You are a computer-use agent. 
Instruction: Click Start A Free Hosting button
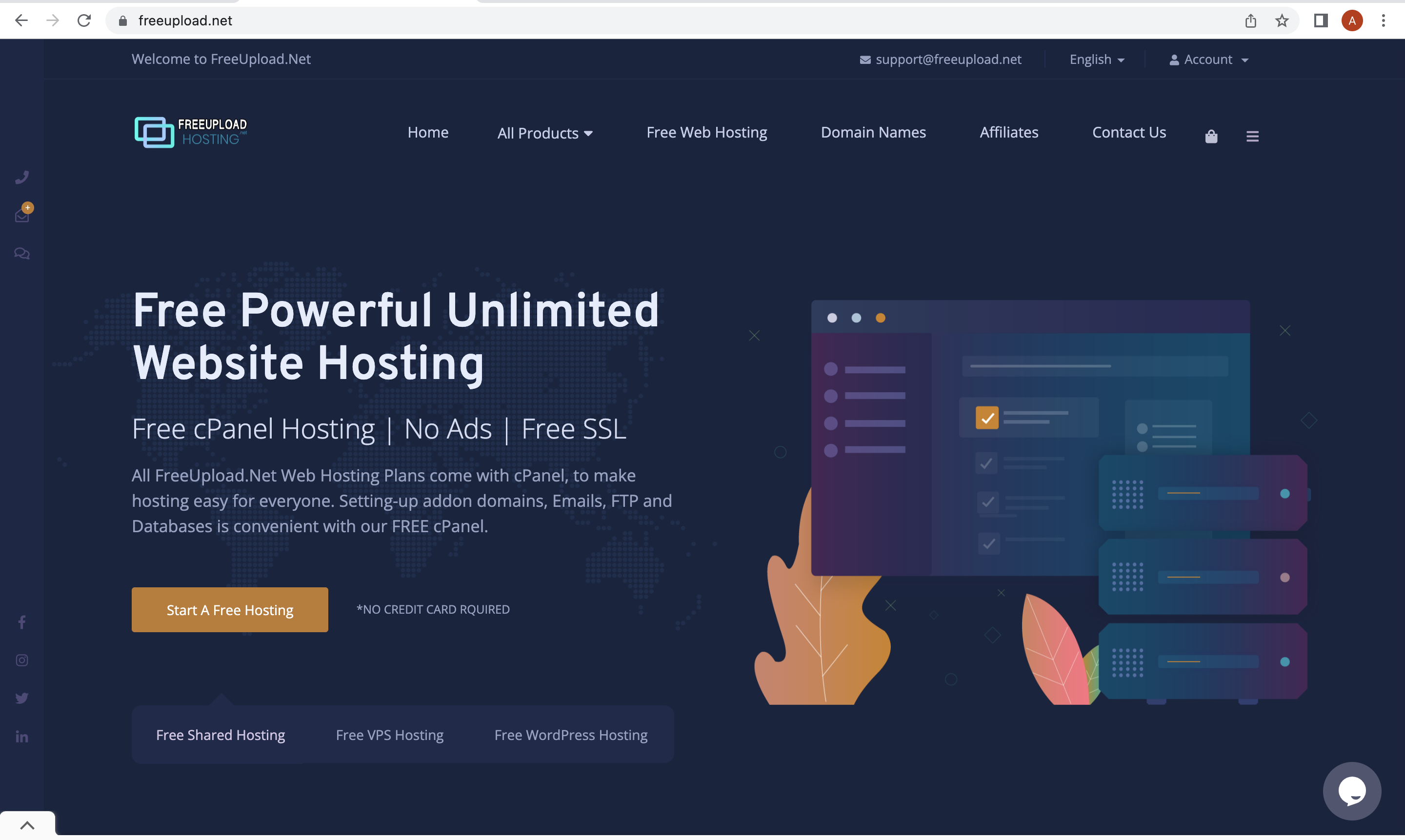point(230,609)
